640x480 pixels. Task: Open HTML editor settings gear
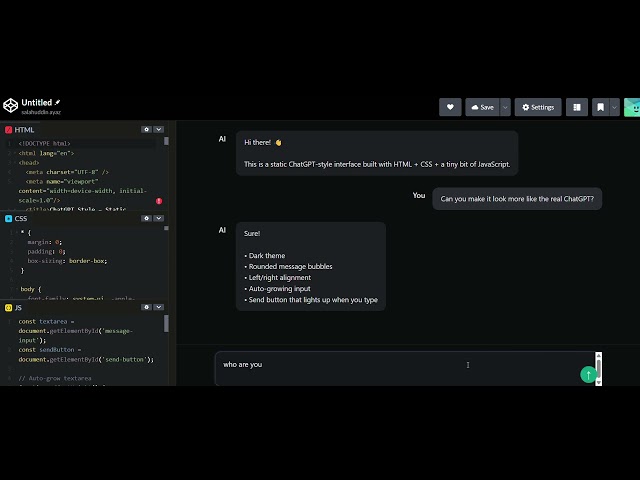tap(147, 129)
